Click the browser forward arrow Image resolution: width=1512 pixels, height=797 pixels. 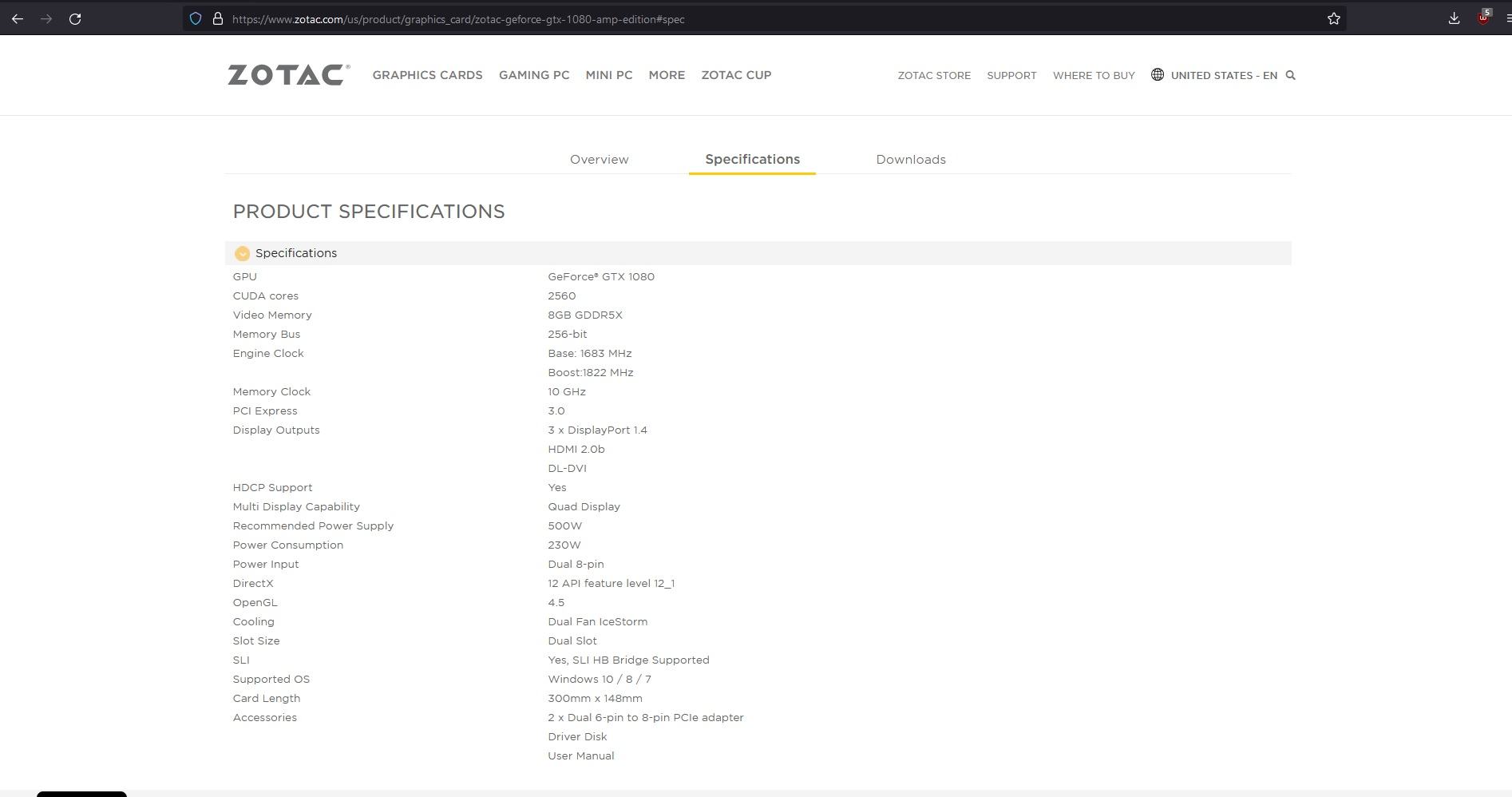click(46, 18)
